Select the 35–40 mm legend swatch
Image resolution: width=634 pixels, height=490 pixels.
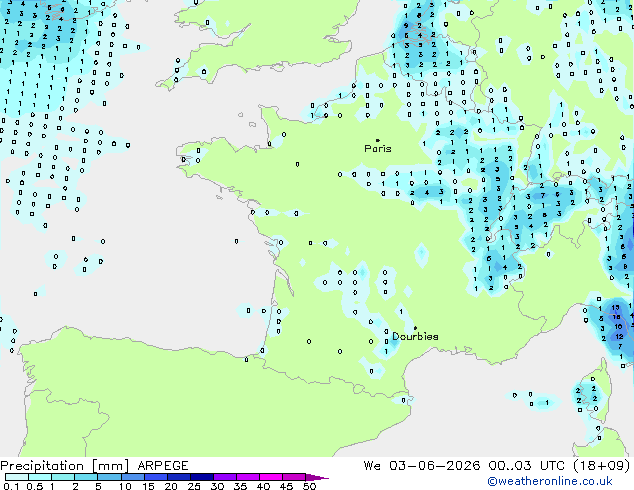coord(248,477)
